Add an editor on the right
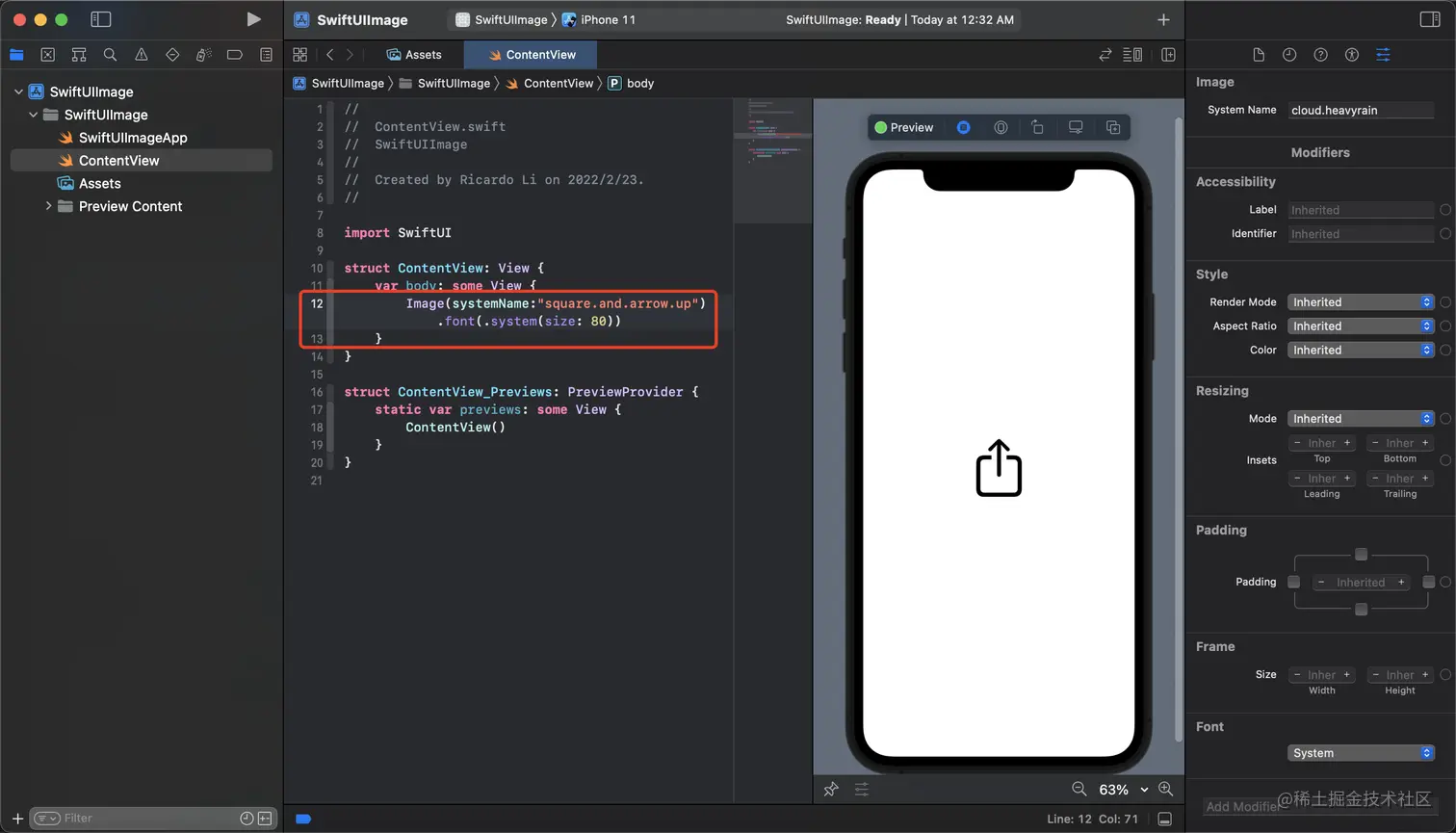Screen dimensions: 1456x833 pos(1168,55)
